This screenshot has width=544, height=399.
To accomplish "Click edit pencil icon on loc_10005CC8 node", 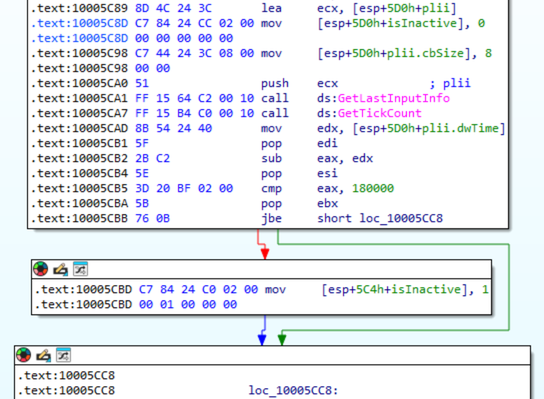I will click(x=43, y=355).
